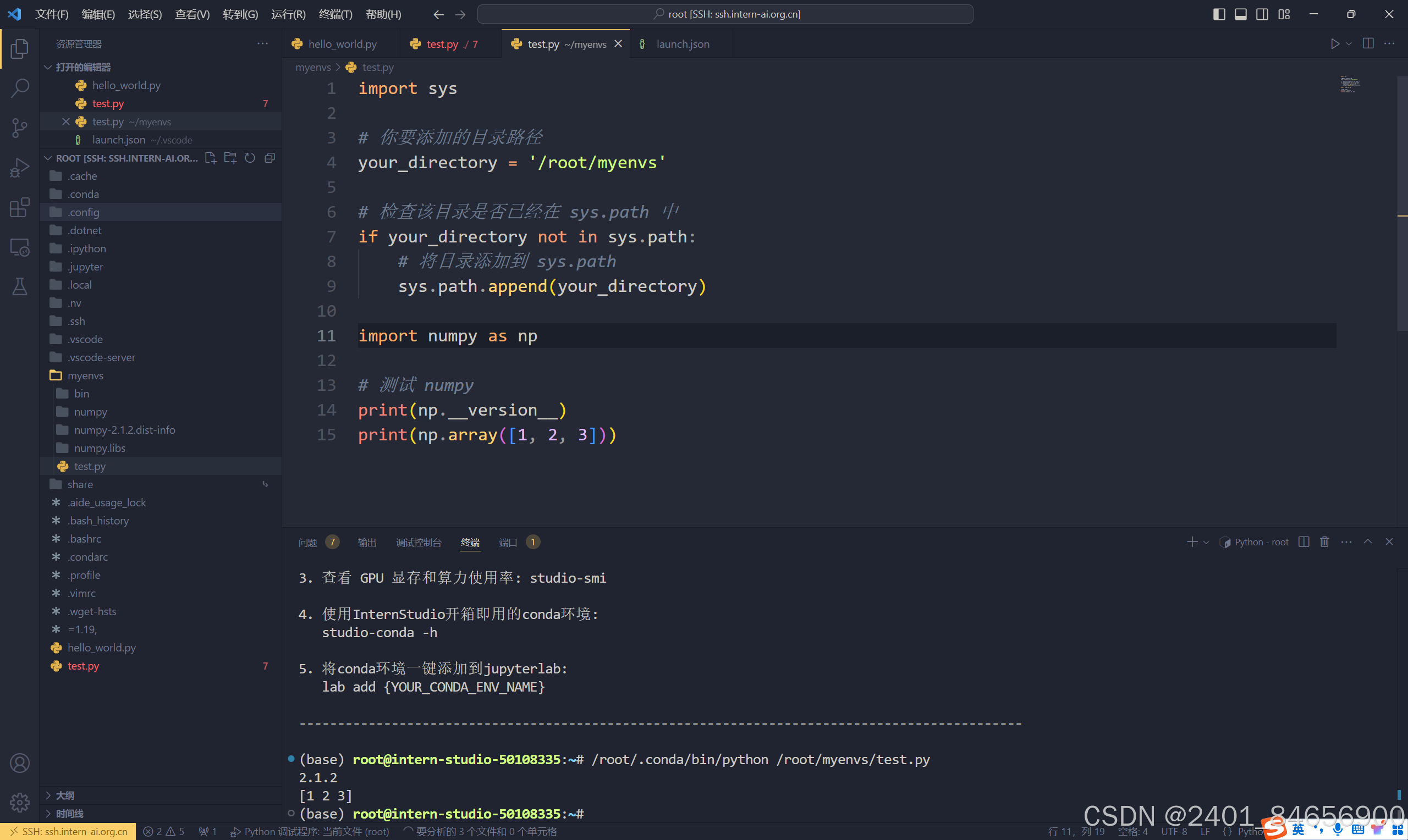Open Remote Explorer in activity bar
The height and width of the screenshot is (840, 1408).
[x=20, y=247]
